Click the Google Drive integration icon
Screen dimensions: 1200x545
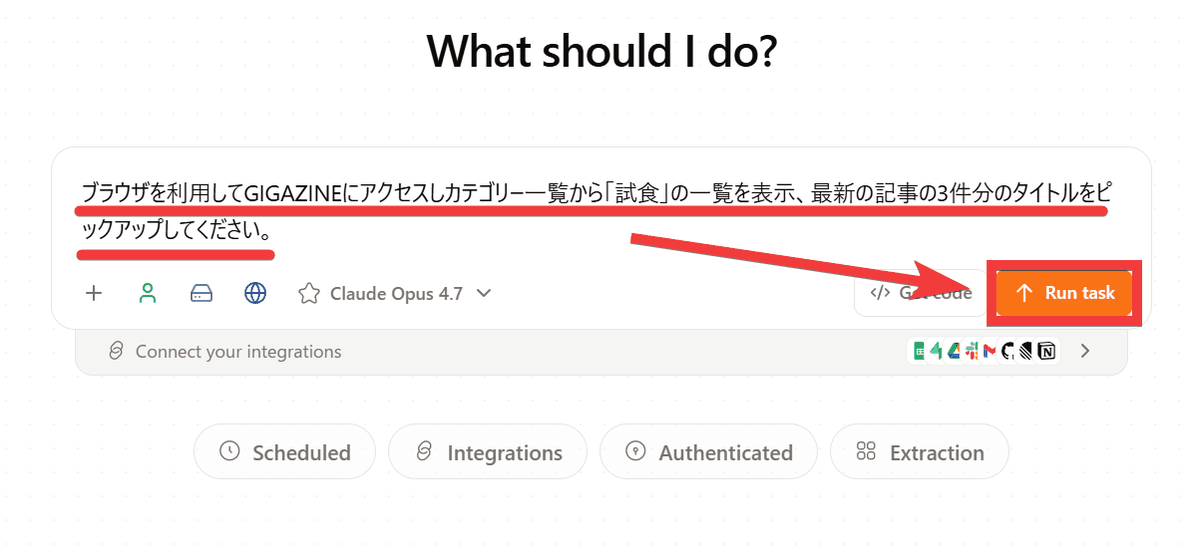954,351
